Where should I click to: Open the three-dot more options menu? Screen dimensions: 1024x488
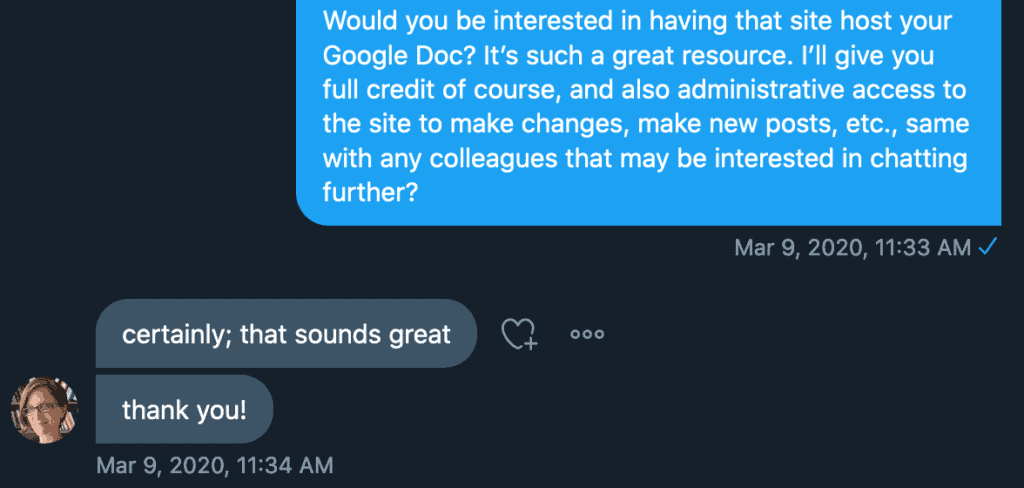pyautogui.click(x=587, y=335)
